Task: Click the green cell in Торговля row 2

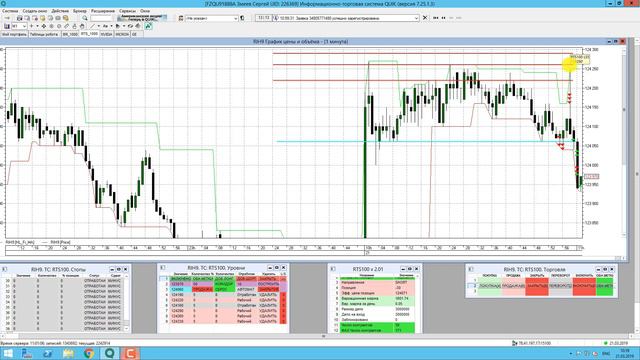Action: pos(605,286)
